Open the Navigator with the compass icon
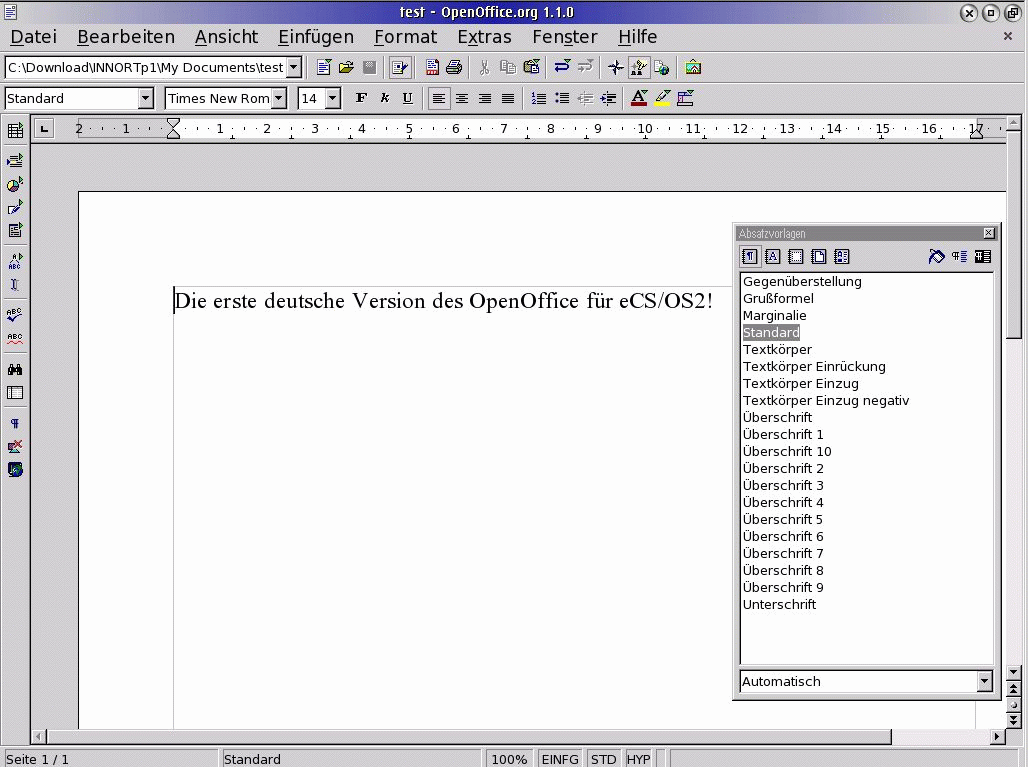 point(615,67)
